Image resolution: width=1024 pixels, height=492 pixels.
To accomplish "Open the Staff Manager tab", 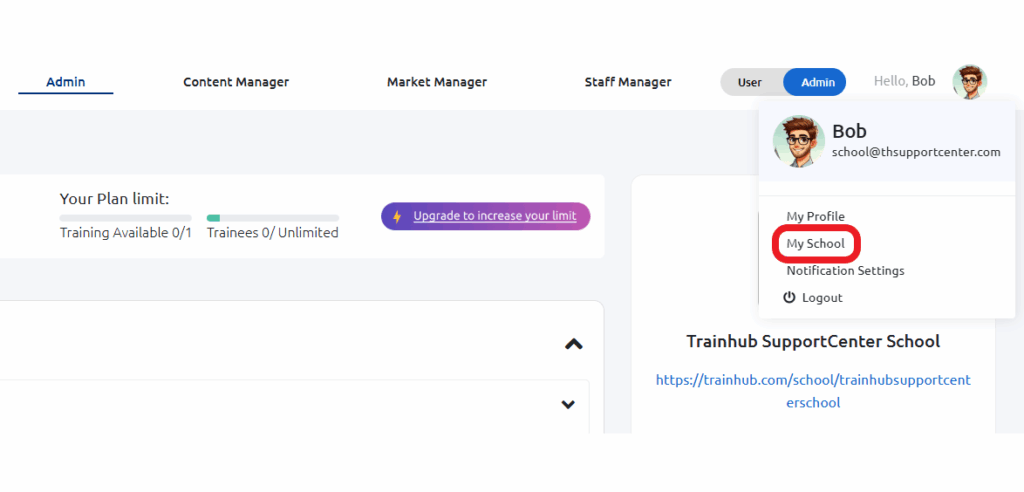I will [x=628, y=82].
